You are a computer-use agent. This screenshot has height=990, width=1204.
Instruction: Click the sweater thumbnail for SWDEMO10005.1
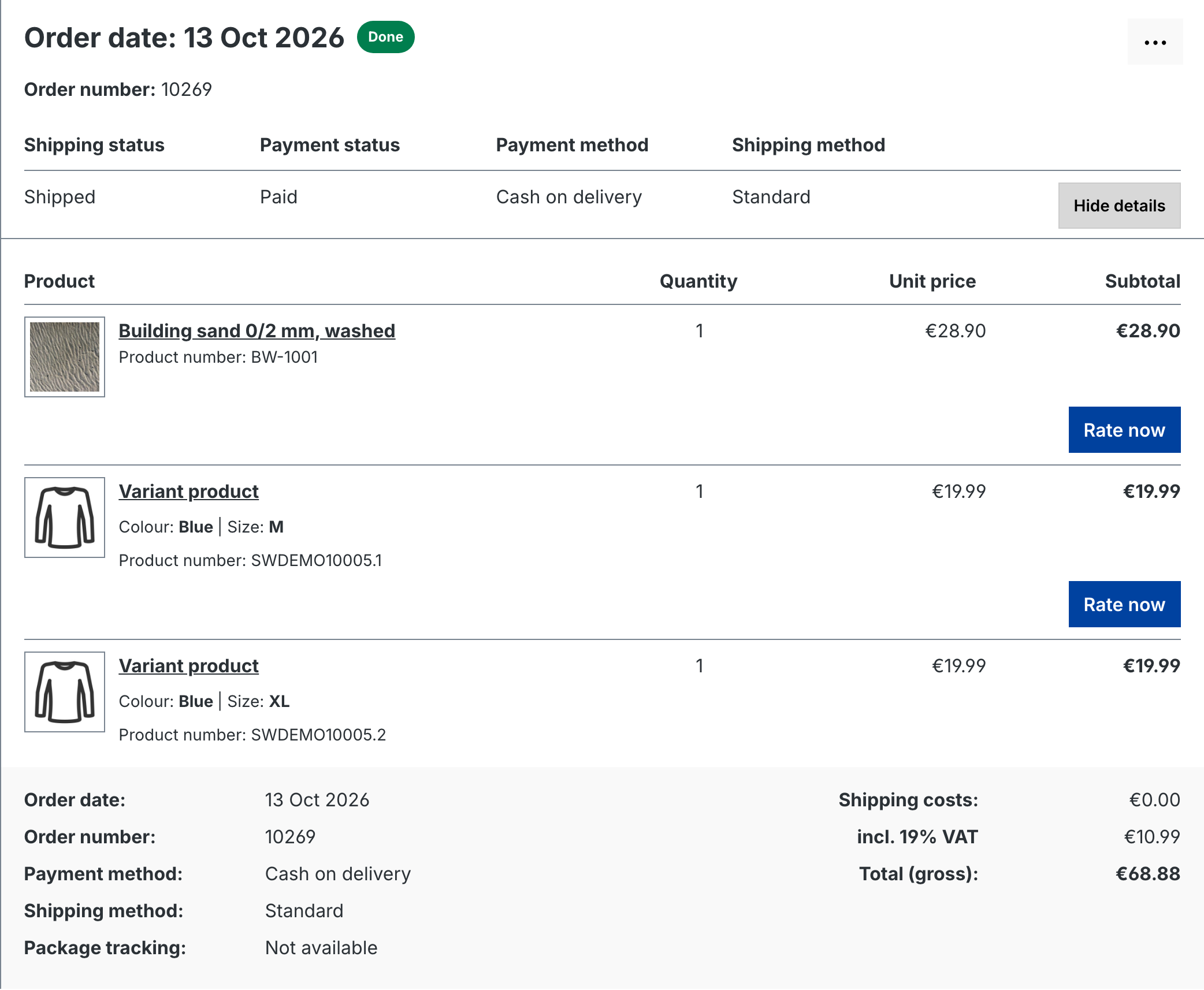pyautogui.click(x=65, y=518)
